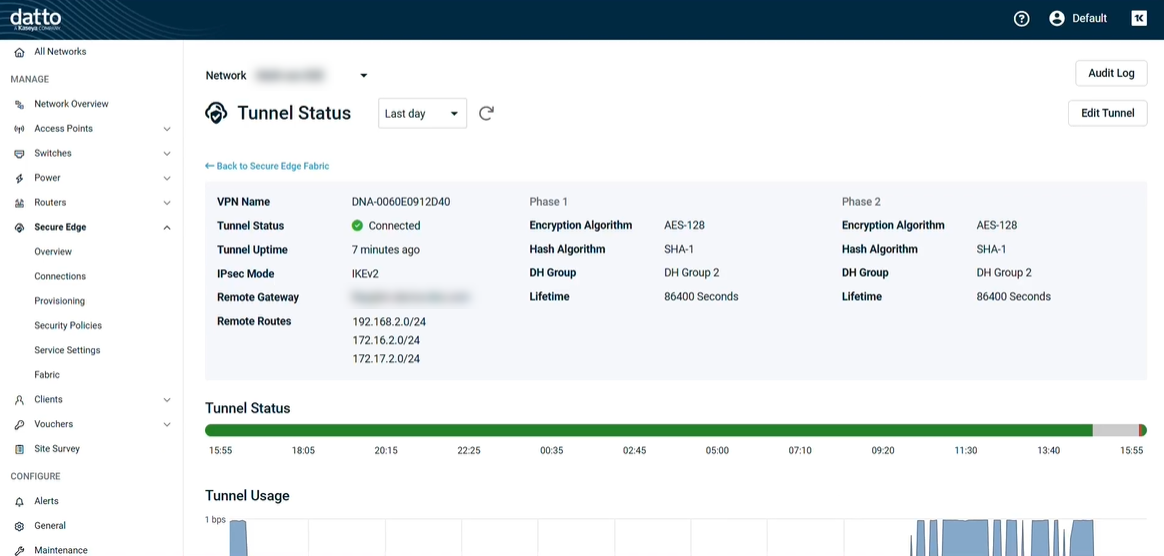Image resolution: width=1164 pixels, height=556 pixels.
Task: Open the Last day time range dropdown
Action: [422, 114]
